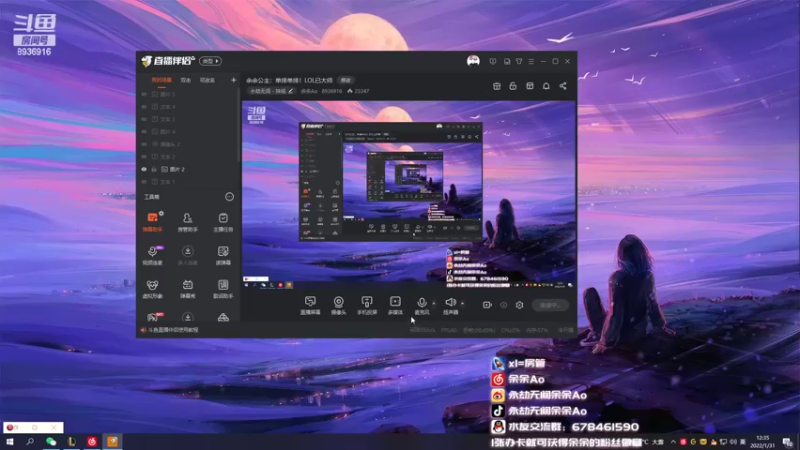Mute the 麦克风 microphone
Image resolution: width=800 pixels, height=450 pixels.
pyautogui.click(x=421, y=305)
